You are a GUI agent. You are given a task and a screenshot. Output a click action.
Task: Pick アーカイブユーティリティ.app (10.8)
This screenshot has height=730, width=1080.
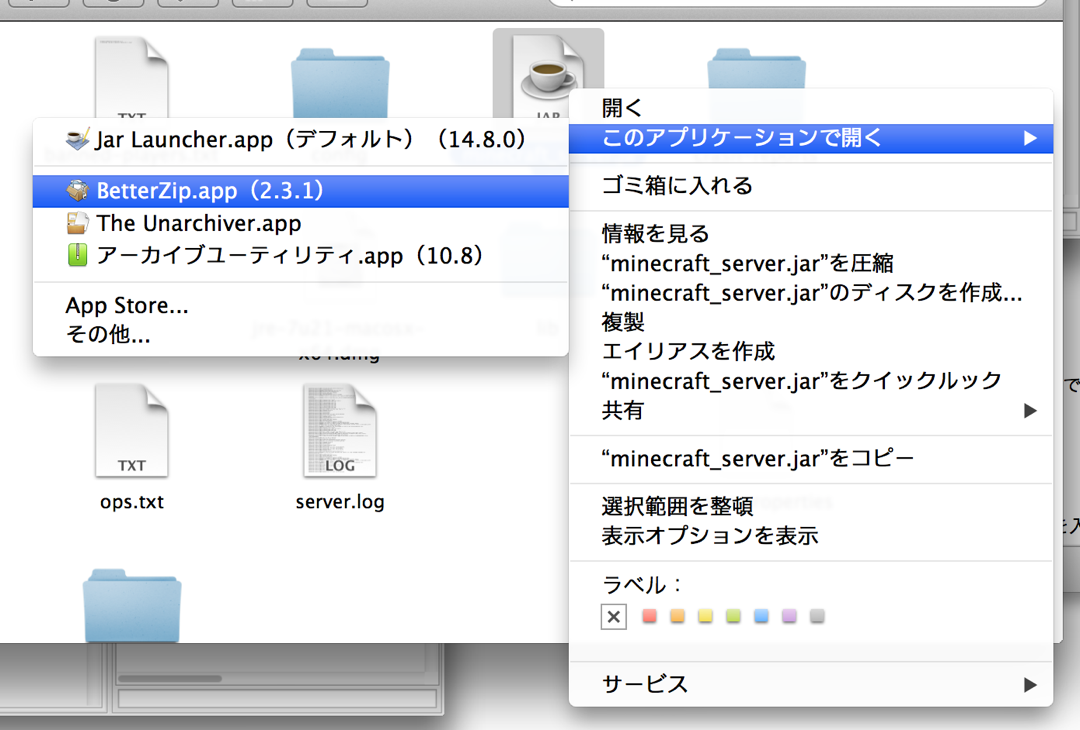[x=300, y=256]
